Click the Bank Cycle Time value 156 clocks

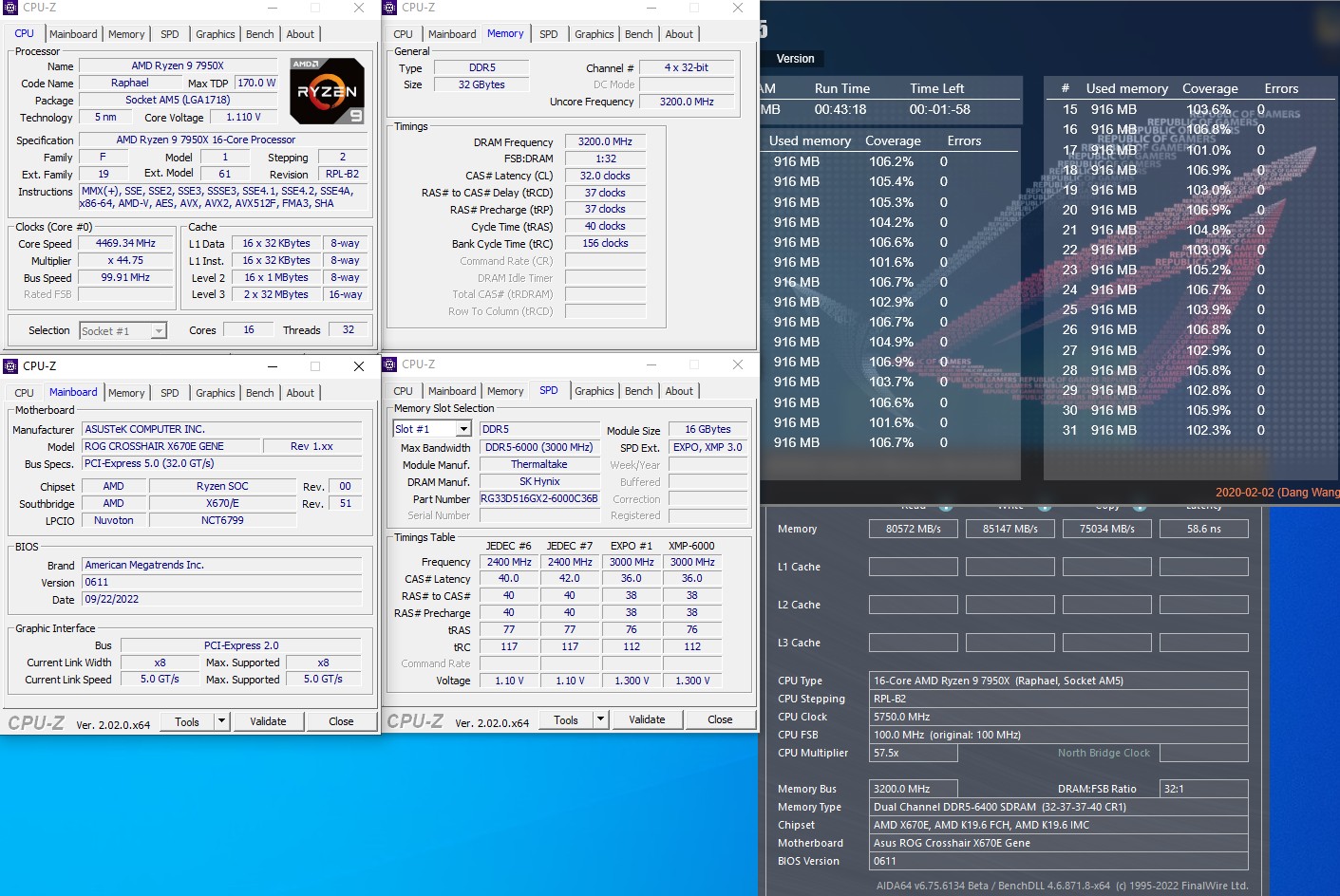pyautogui.click(x=605, y=244)
